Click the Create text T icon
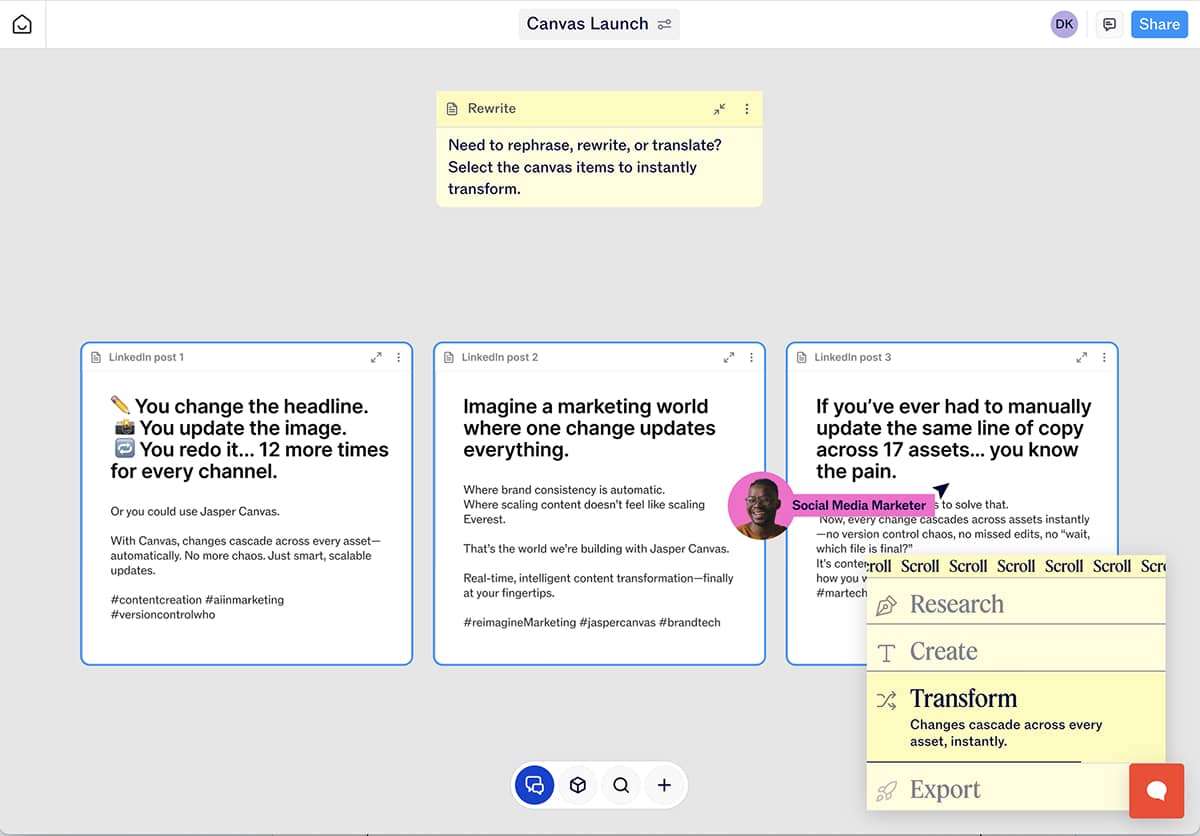 (886, 653)
